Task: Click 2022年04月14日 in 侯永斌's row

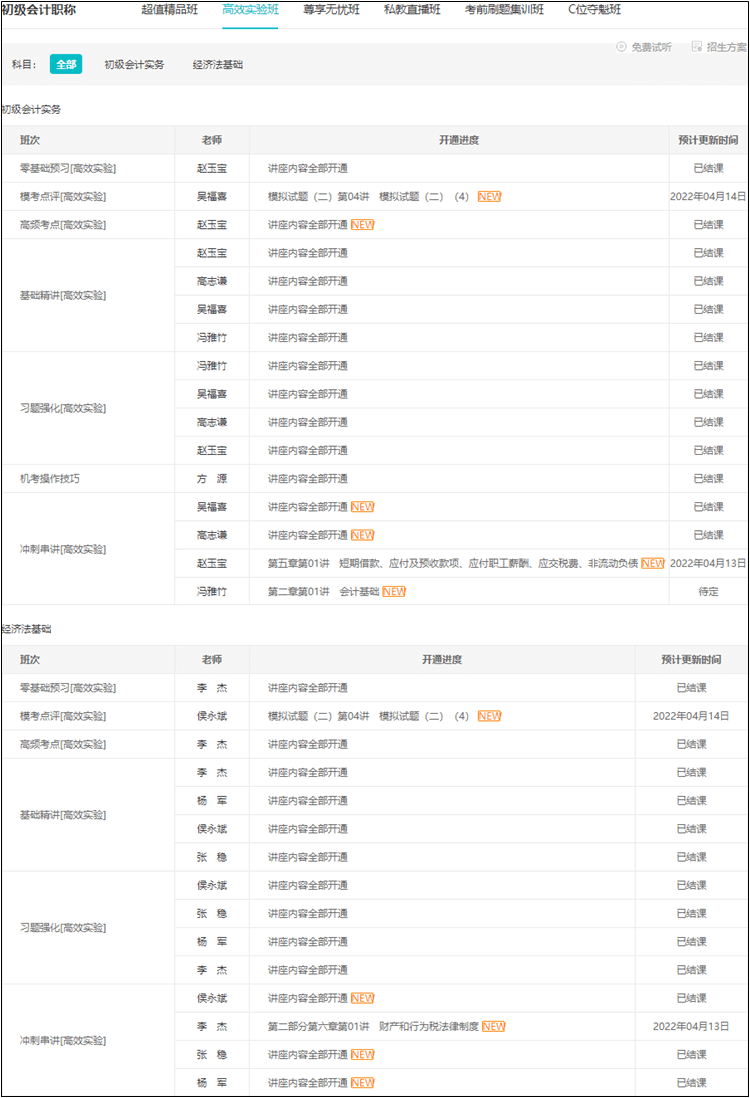Action: pyautogui.click(x=691, y=716)
